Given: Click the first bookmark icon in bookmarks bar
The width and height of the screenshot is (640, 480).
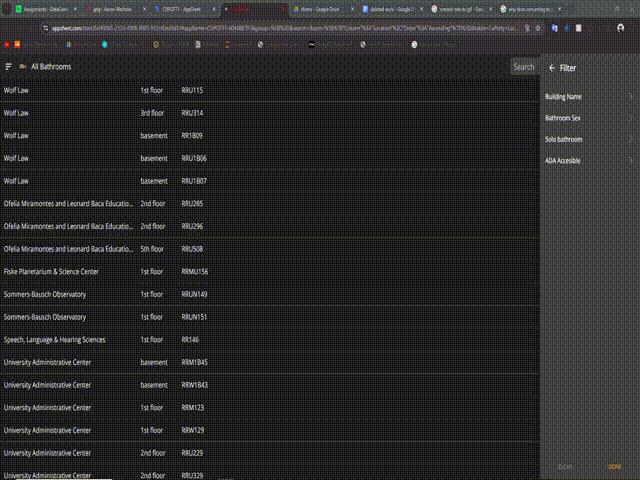Looking at the screenshot, I should 7,45.
